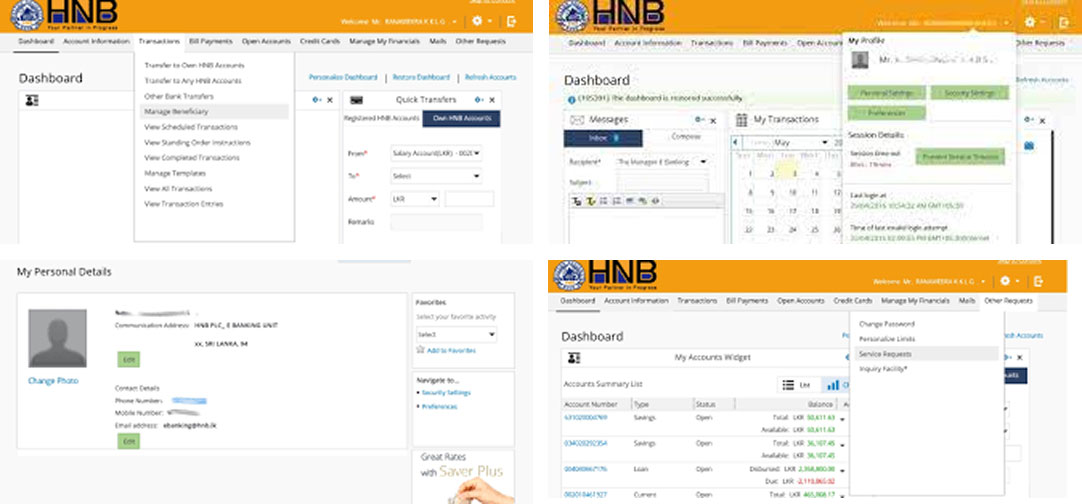Click Prevent Session Timeout button

pos(960,157)
